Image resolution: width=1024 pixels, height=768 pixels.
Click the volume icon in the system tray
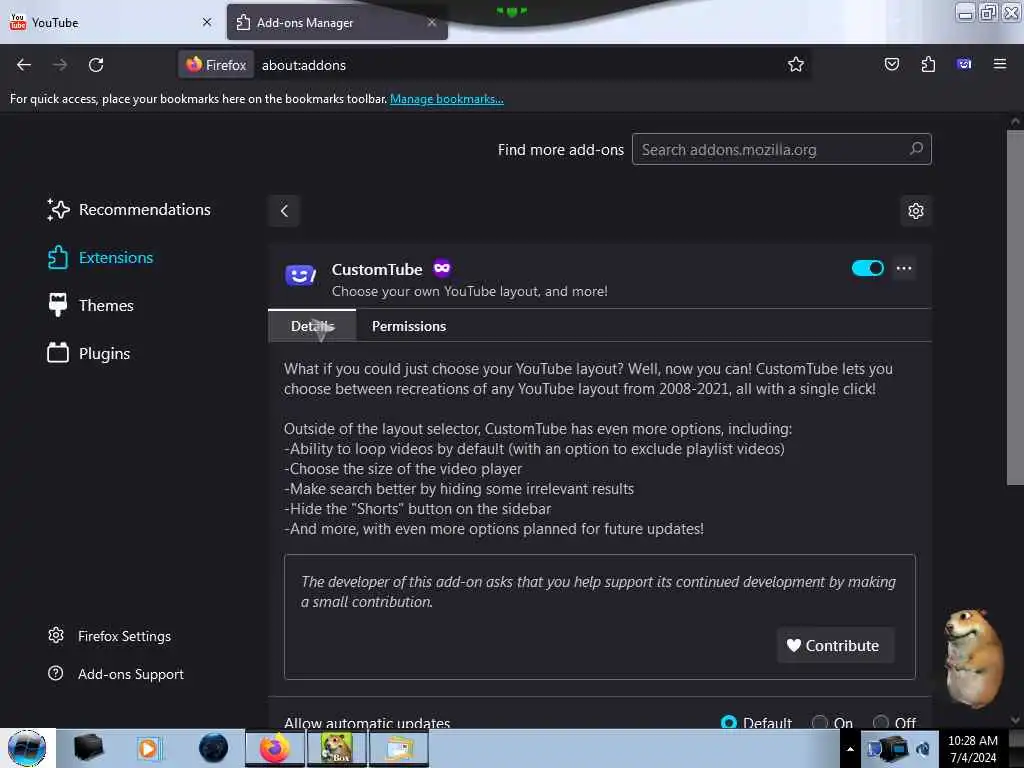(922, 749)
